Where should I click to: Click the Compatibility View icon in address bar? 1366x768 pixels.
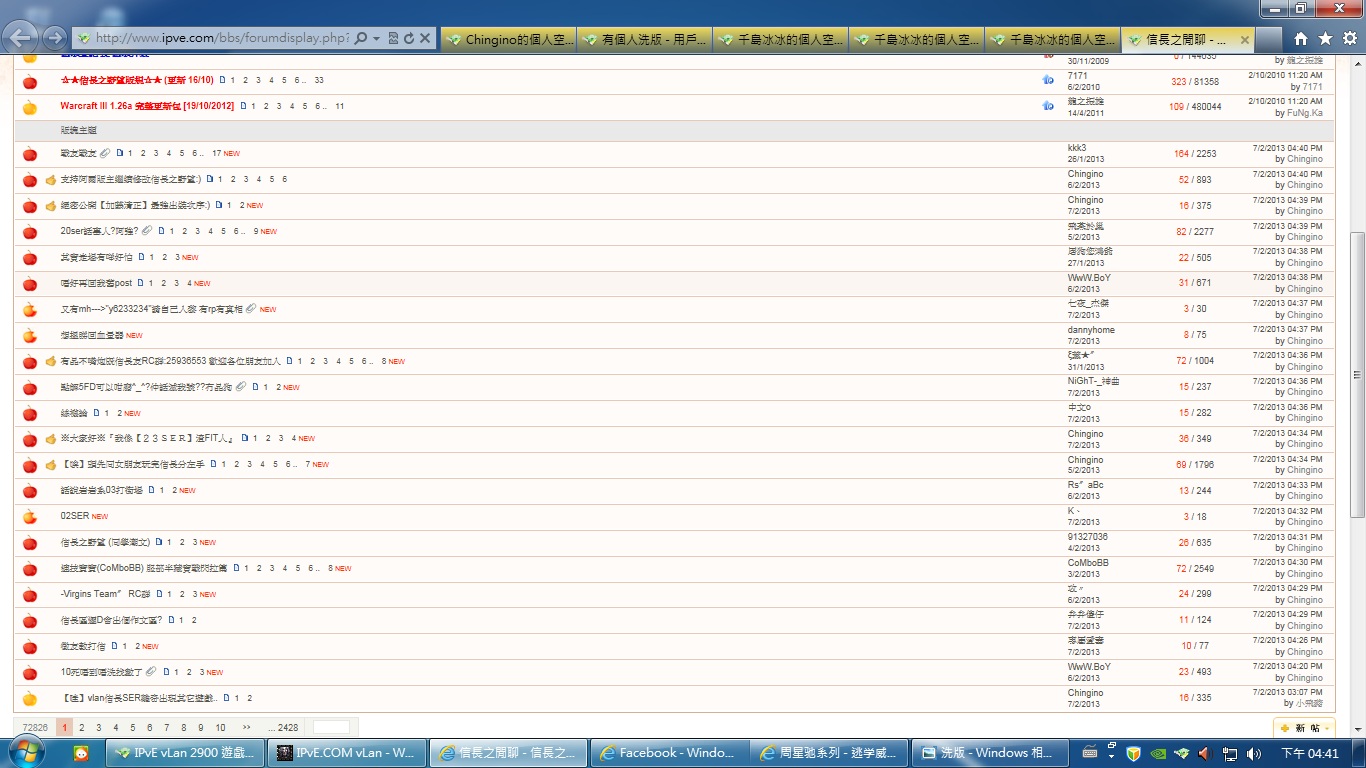click(x=393, y=38)
